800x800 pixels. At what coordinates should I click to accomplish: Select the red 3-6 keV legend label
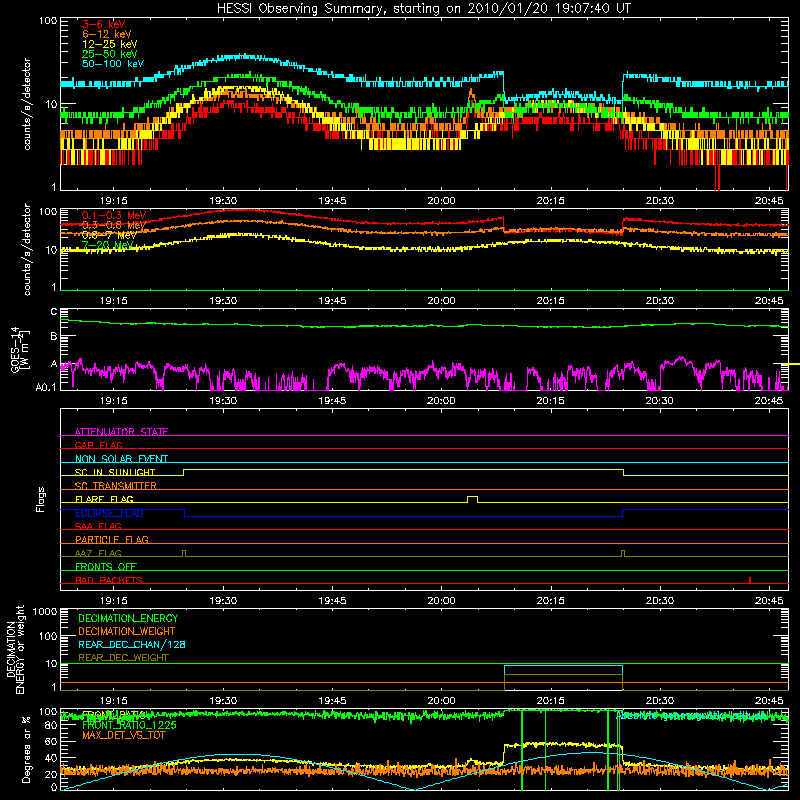103,24
